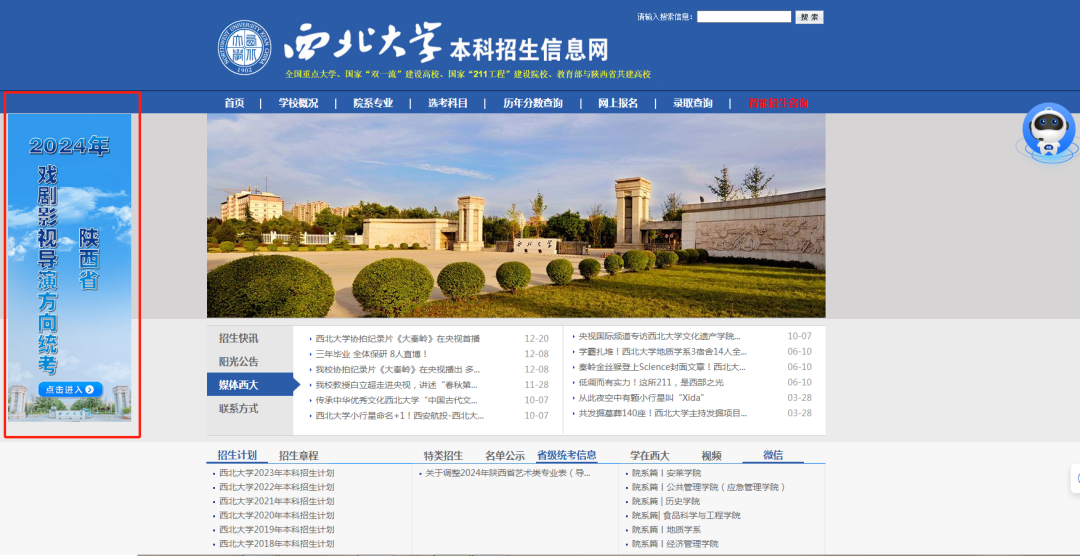Image resolution: width=1080 pixels, height=556 pixels.
Task: Open news 三年毕业 全体保研 8人直博
Action: pos(372,354)
